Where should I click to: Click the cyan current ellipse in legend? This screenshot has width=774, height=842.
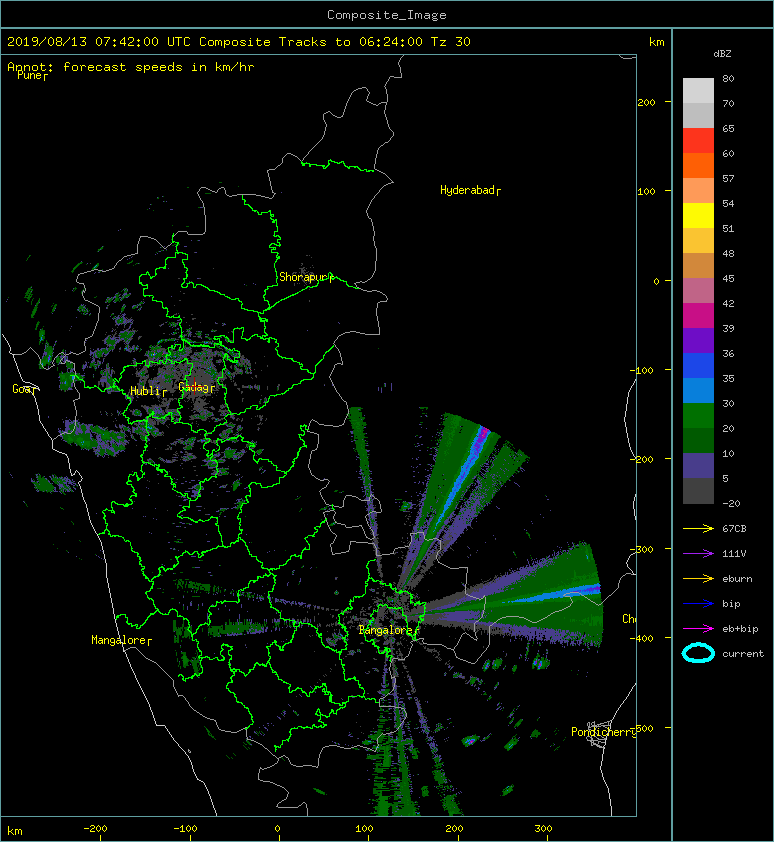698,653
